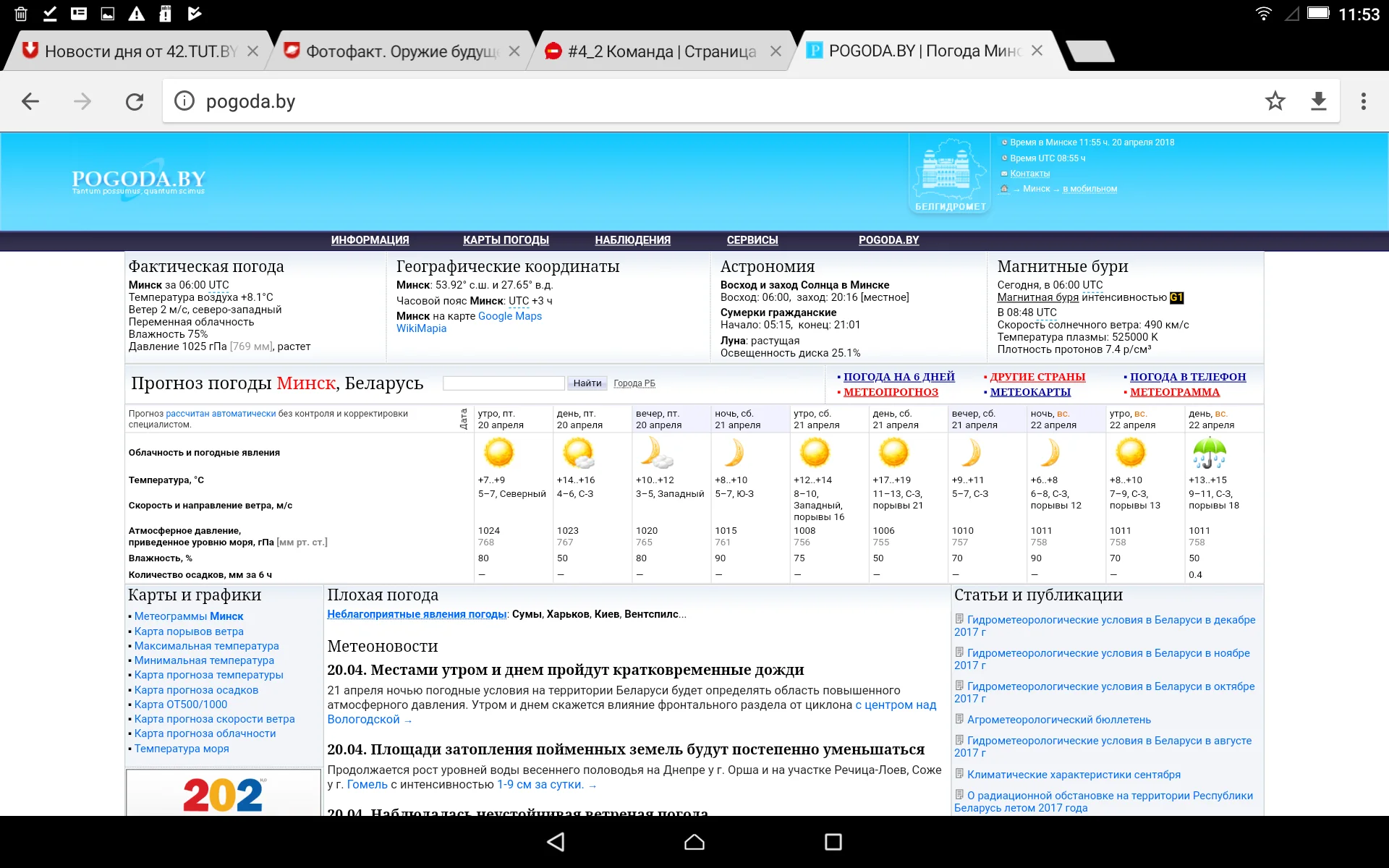Click the home icon before Минск link
The width and height of the screenshot is (1389, 868).
click(x=1004, y=189)
